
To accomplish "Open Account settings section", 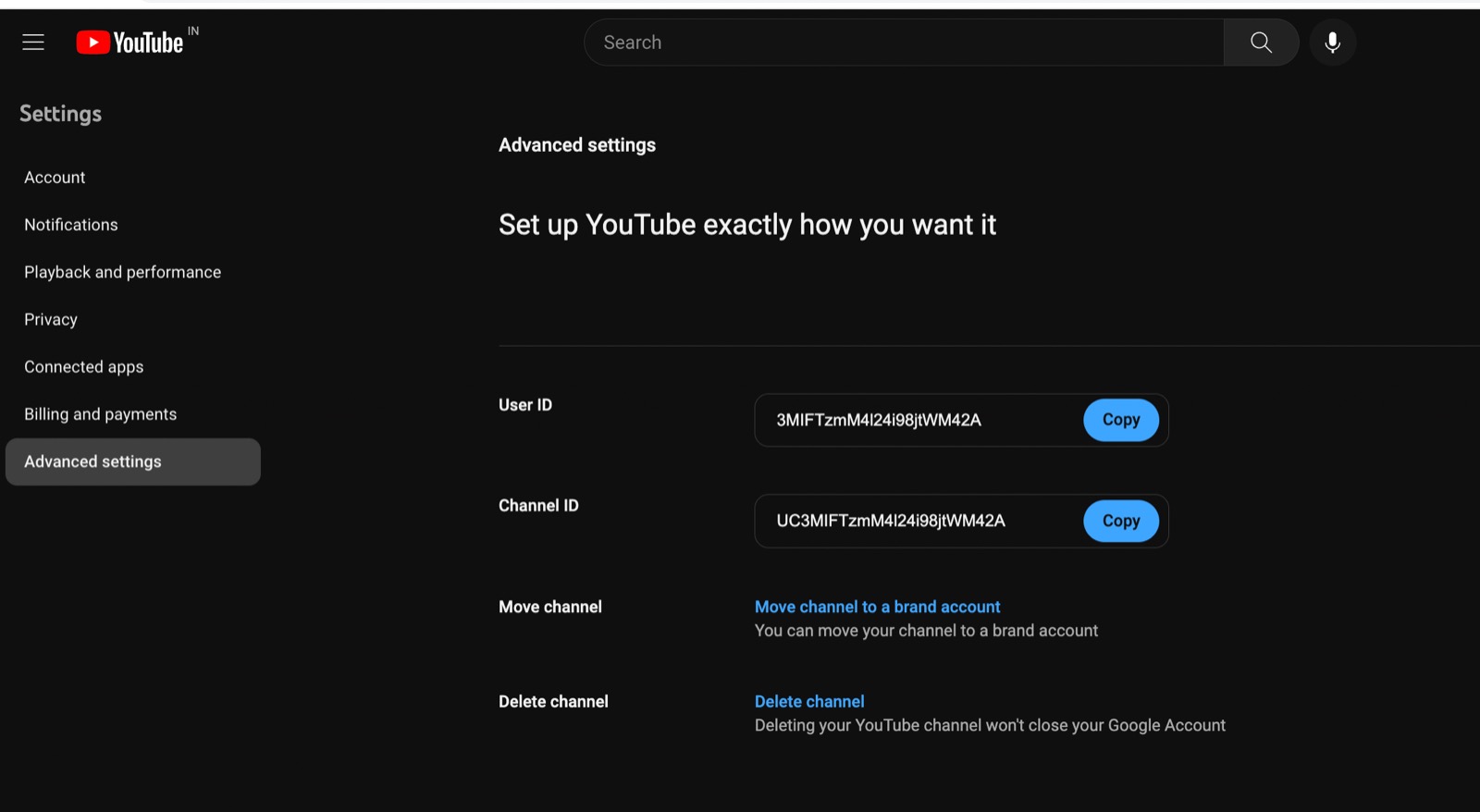I will click(55, 178).
